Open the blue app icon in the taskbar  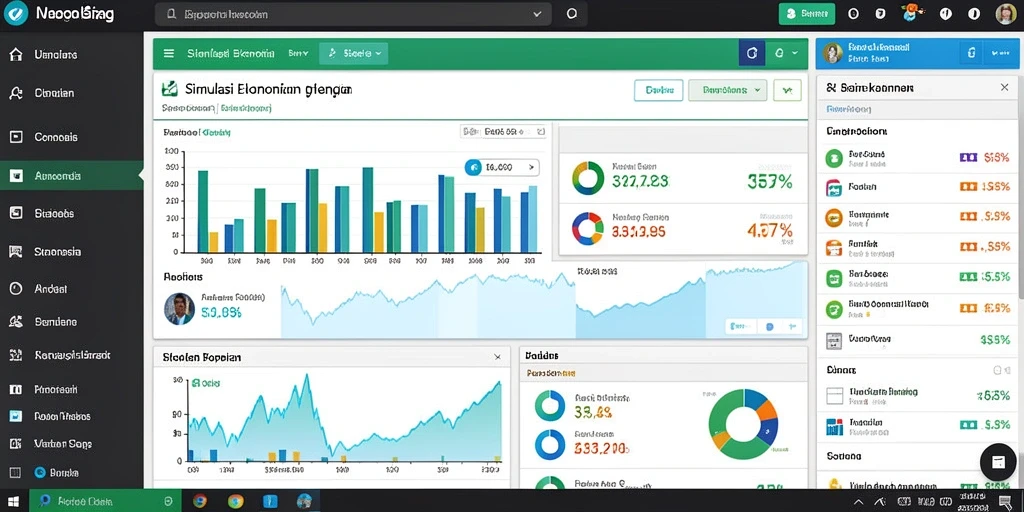click(x=270, y=501)
